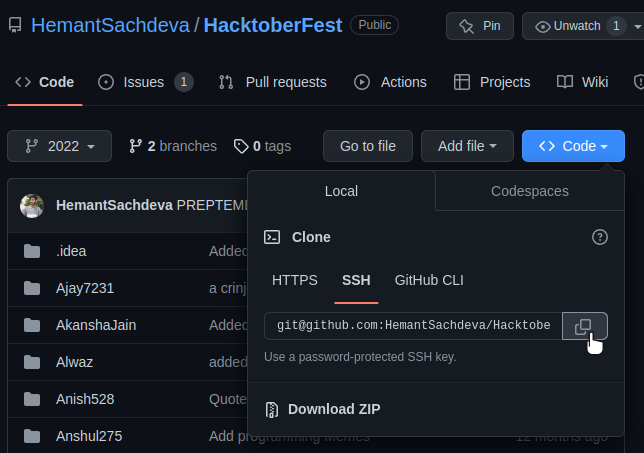Screen dimensions: 644x453
Task: Open the Ajay7231 folder
Action: pyautogui.click(x=85, y=288)
